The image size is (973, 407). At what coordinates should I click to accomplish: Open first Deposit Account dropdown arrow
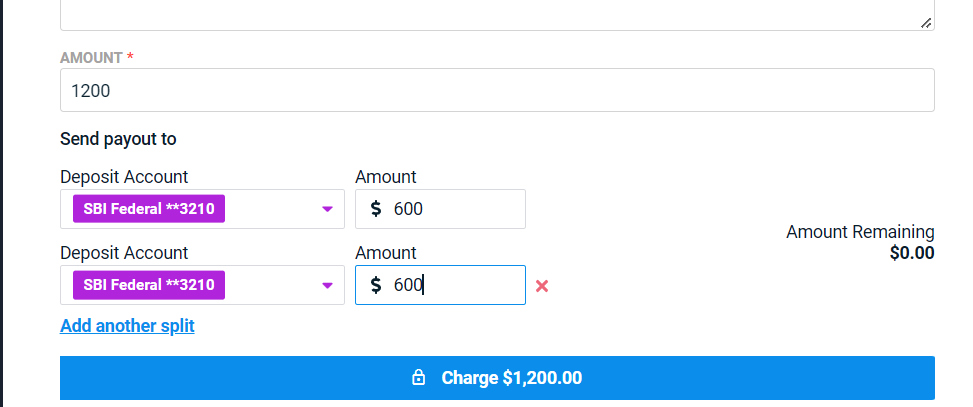(x=328, y=210)
